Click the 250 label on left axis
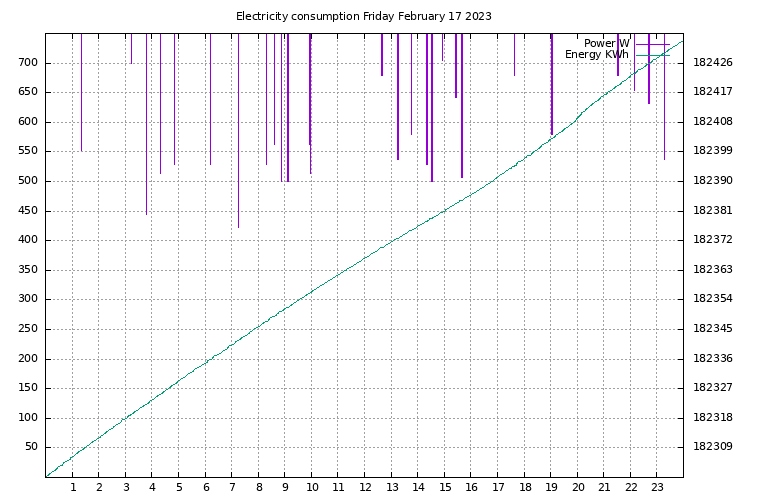768x500 pixels. pyautogui.click(x=27, y=329)
